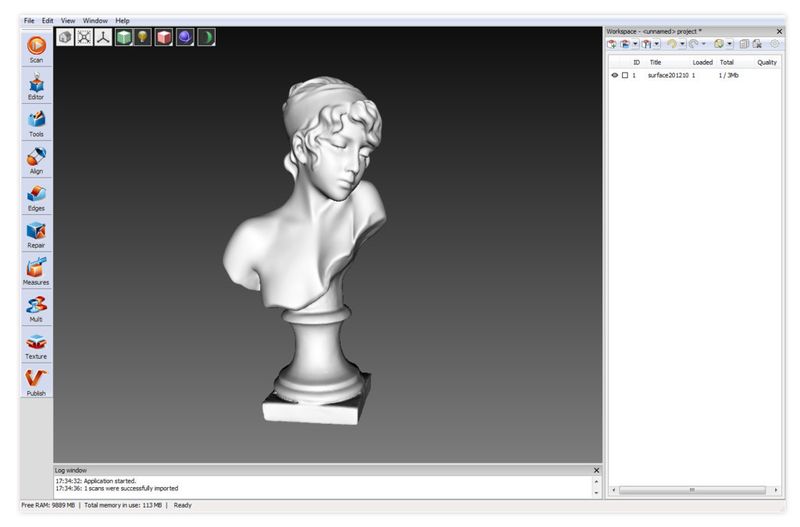Click the fit-to-view arrows icon

[x=84, y=37]
